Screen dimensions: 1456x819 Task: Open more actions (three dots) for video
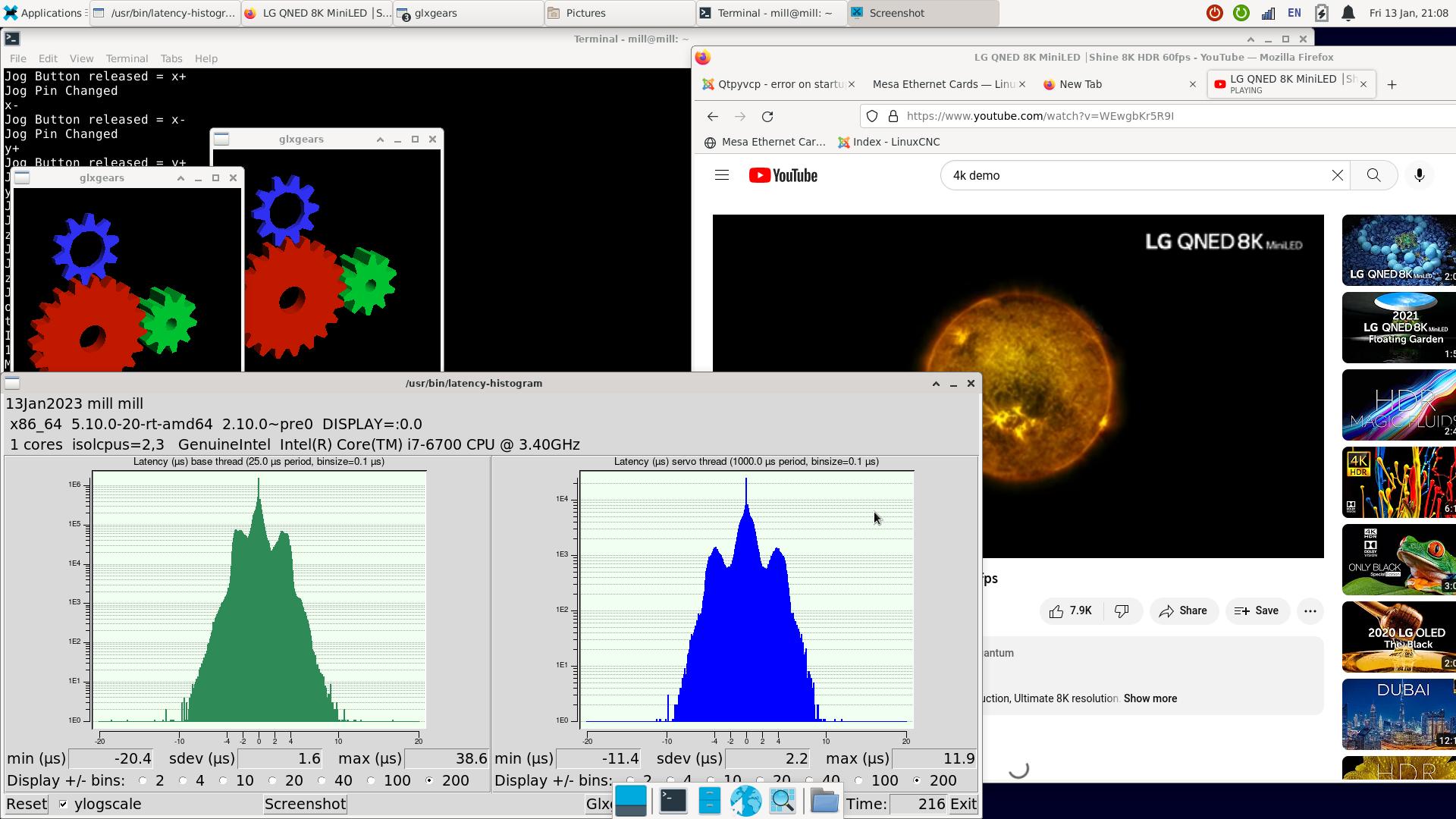click(1310, 610)
